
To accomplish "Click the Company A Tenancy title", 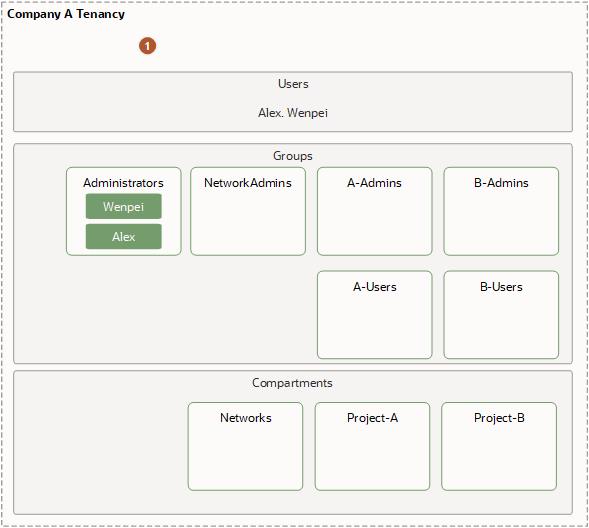I will tap(66, 14).
